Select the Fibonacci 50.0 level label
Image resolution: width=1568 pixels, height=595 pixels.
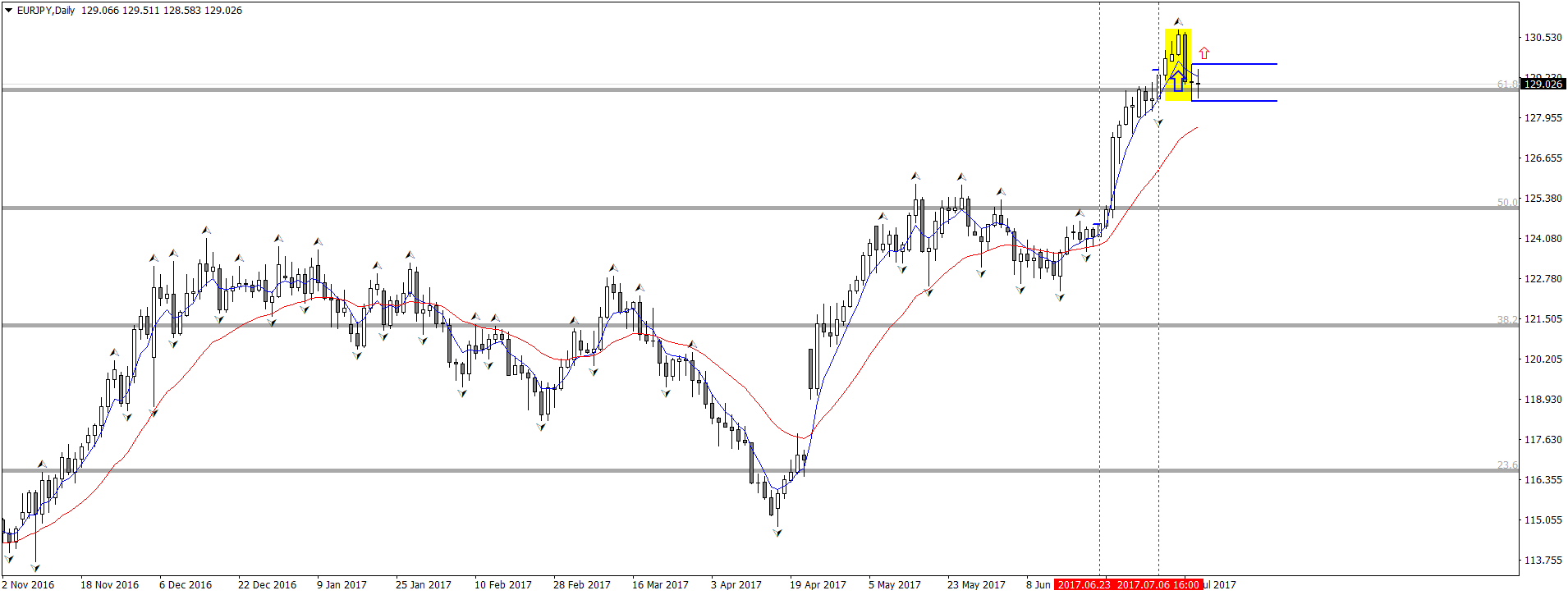(1507, 202)
